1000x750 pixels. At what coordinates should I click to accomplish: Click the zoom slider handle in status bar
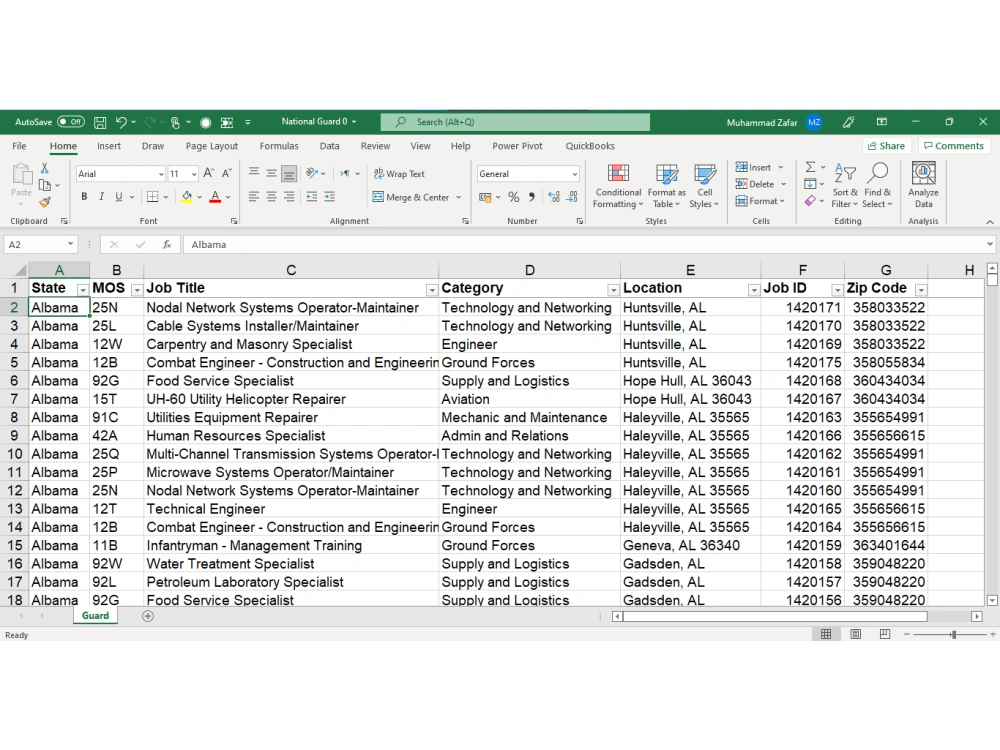click(x=953, y=635)
